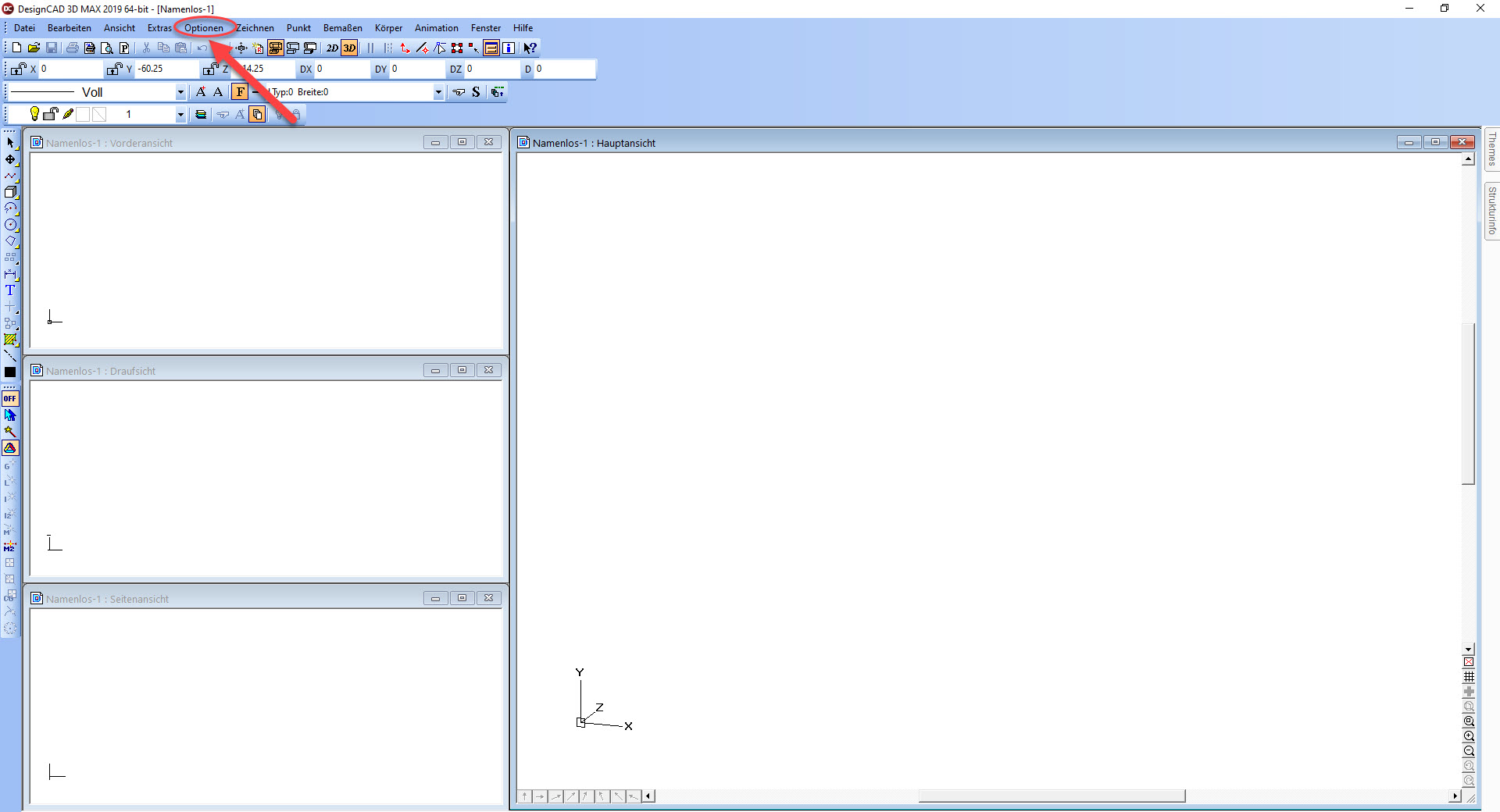Click the Hauptansicht horizontal scrollbar thumb
The image size is (1500, 812).
pyautogui.click(x=1052, y=796)
